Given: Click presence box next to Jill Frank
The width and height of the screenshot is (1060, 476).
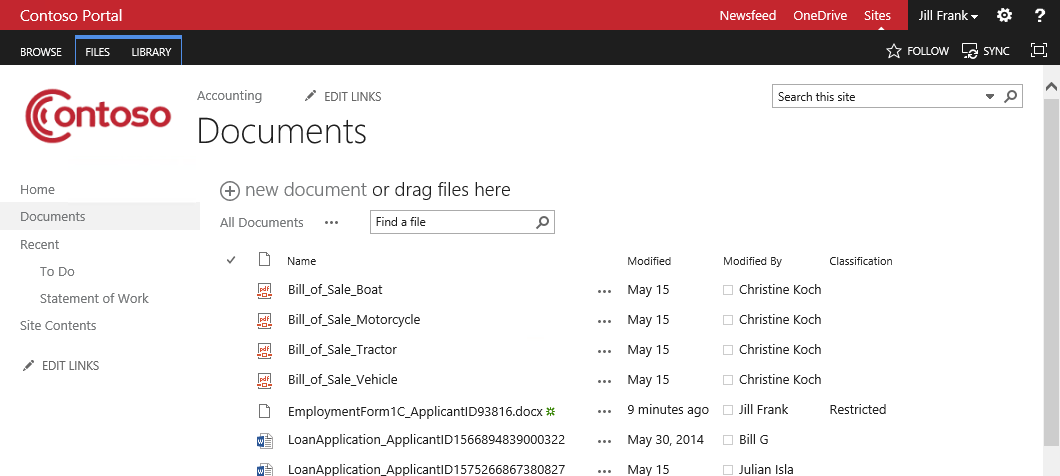Looking at the screenshot, I should click(x=728, y=410).
